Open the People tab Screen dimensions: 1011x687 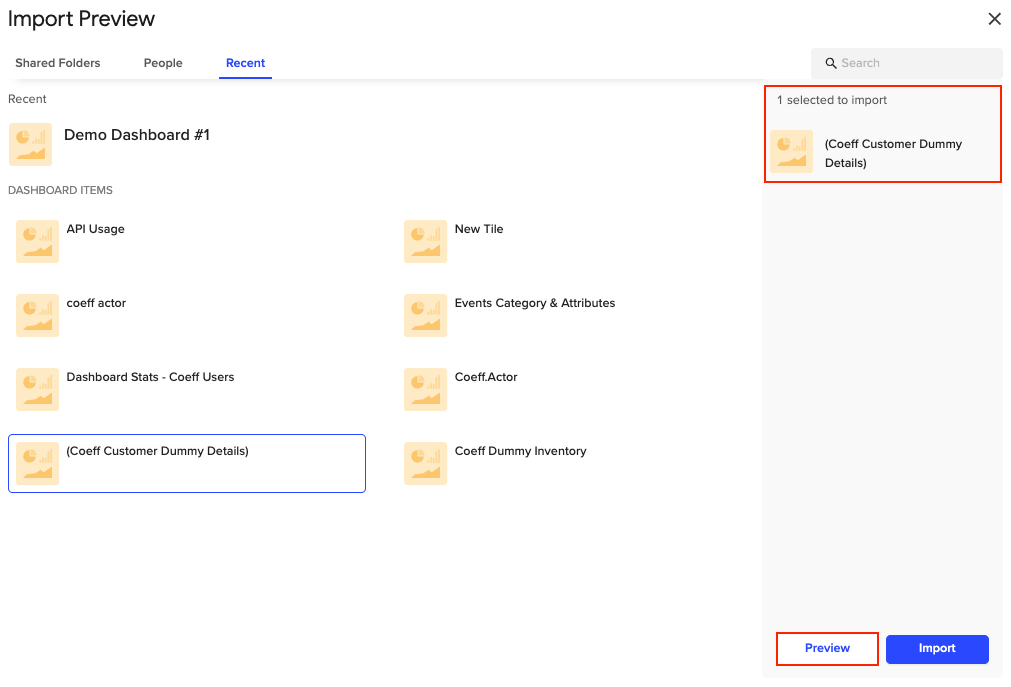[163, 63]
